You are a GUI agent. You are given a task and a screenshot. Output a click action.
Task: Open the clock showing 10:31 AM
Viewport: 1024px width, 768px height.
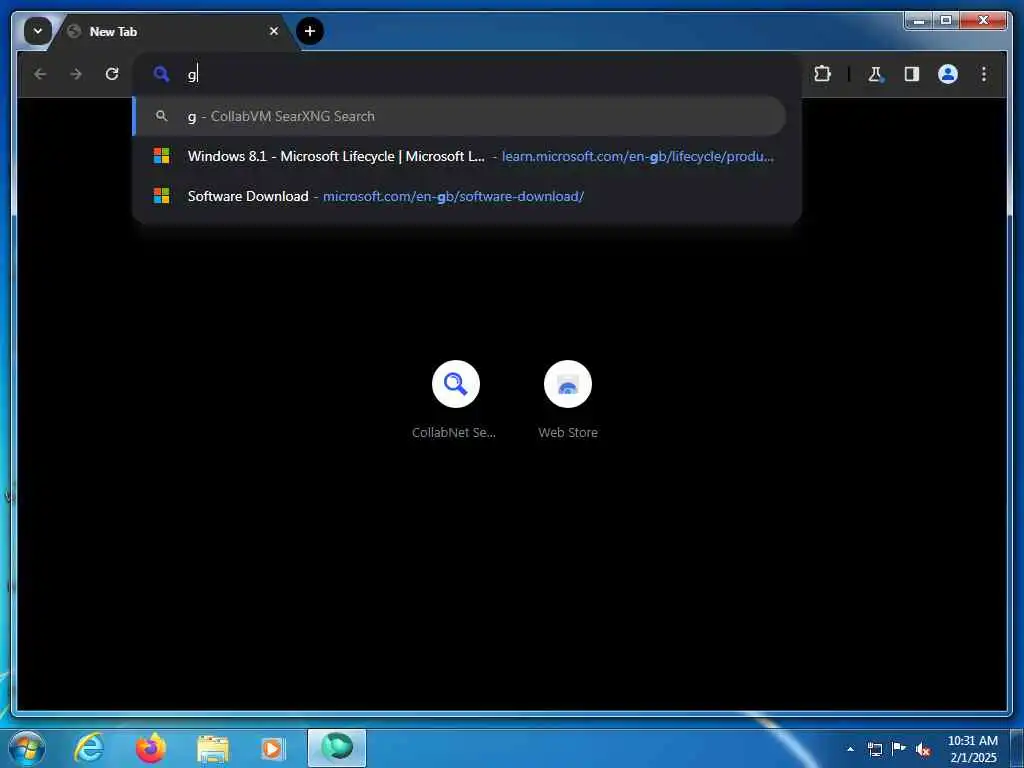[x=972, y=749]
